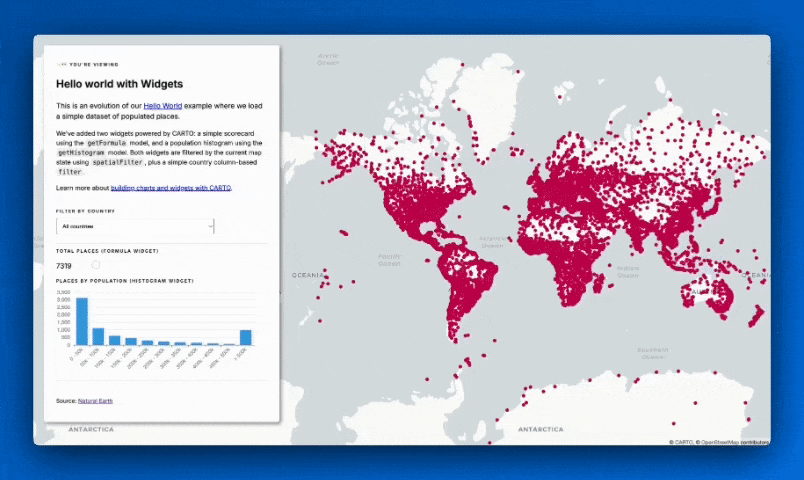Click the Arctic Ocean label at top
Viewport: 804px width, 480px height.
point(328,59)
